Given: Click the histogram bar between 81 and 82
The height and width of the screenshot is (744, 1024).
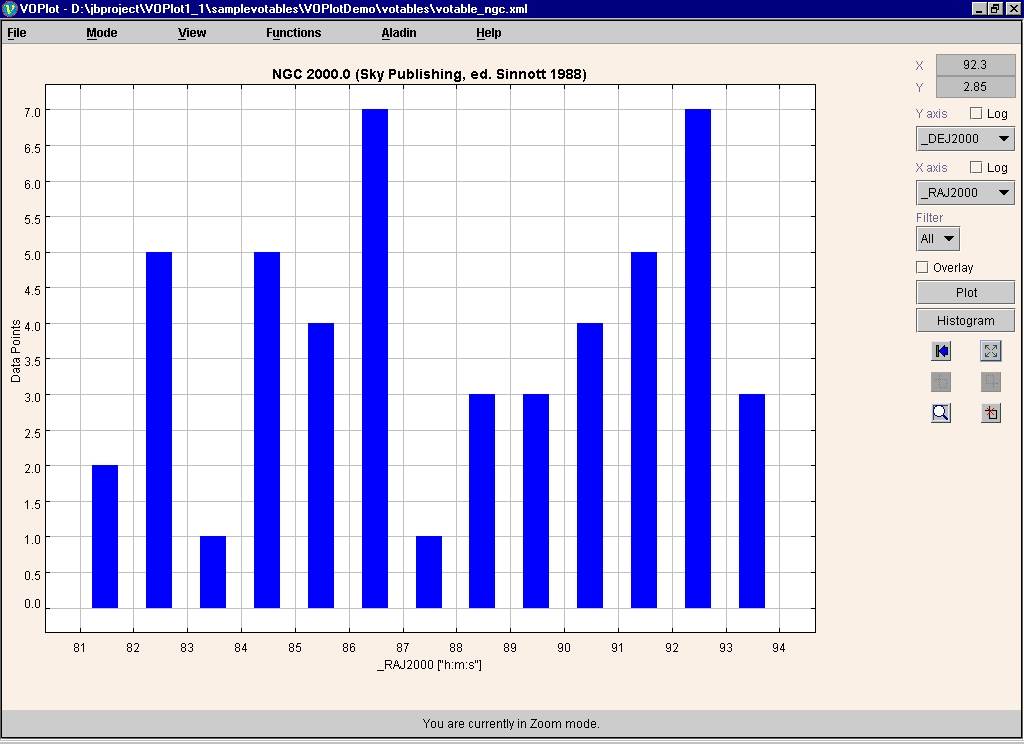Looking at the screenshot, I should [105, 537].
